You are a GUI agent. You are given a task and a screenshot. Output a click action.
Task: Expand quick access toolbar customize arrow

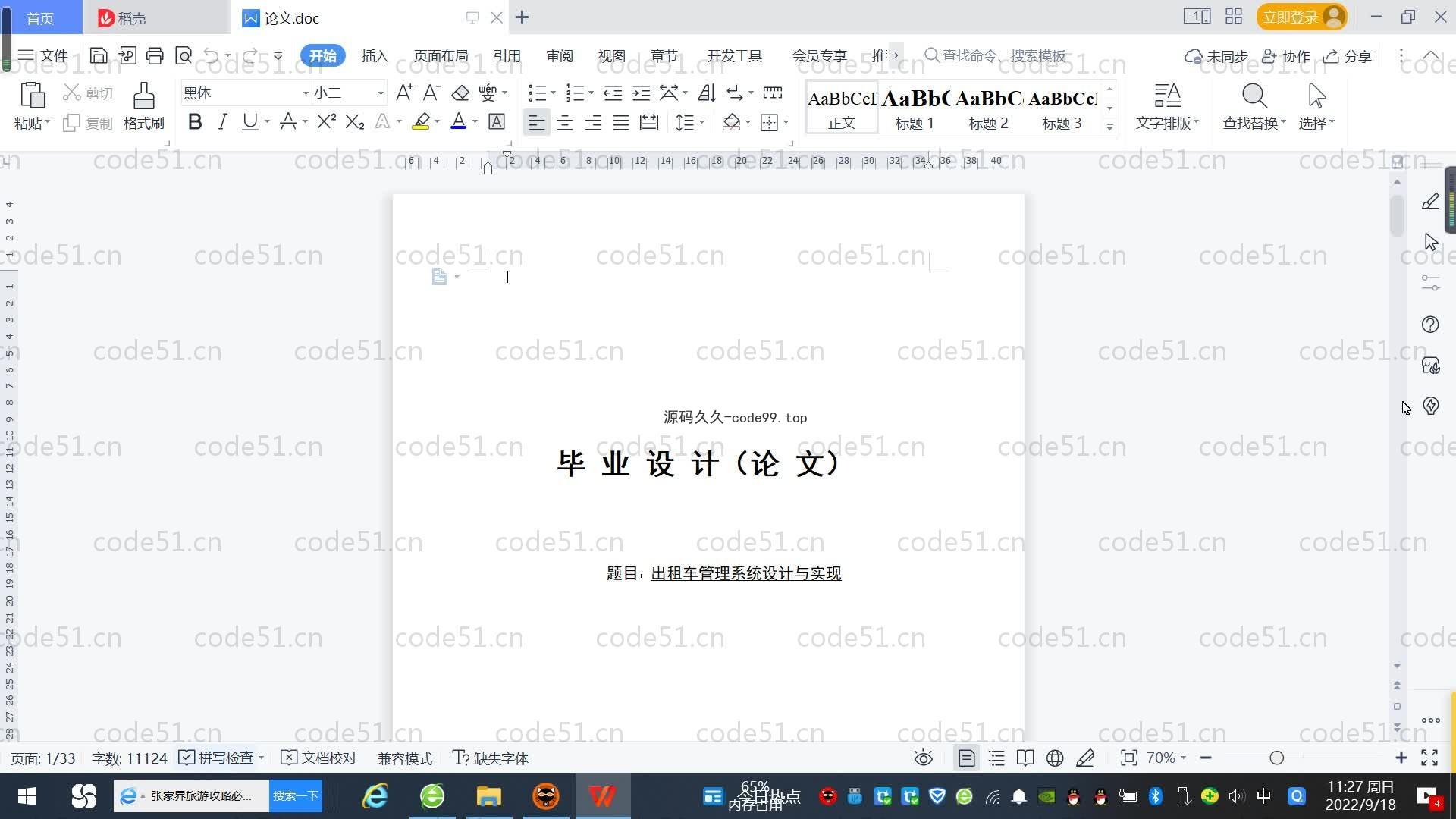click(278, 55)
